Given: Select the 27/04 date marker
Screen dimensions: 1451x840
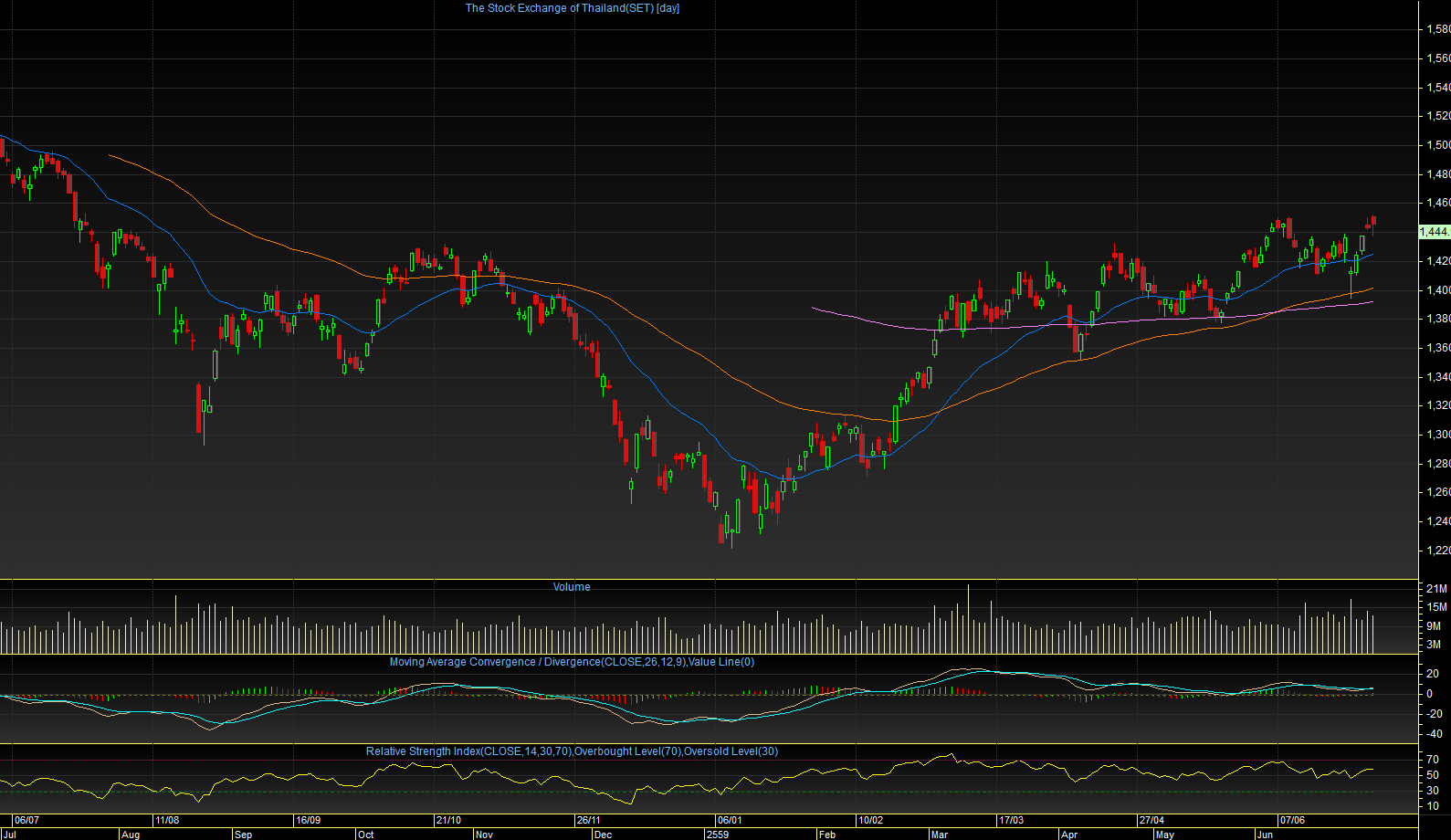Looking at the screenshot, I should (1151, 820).
